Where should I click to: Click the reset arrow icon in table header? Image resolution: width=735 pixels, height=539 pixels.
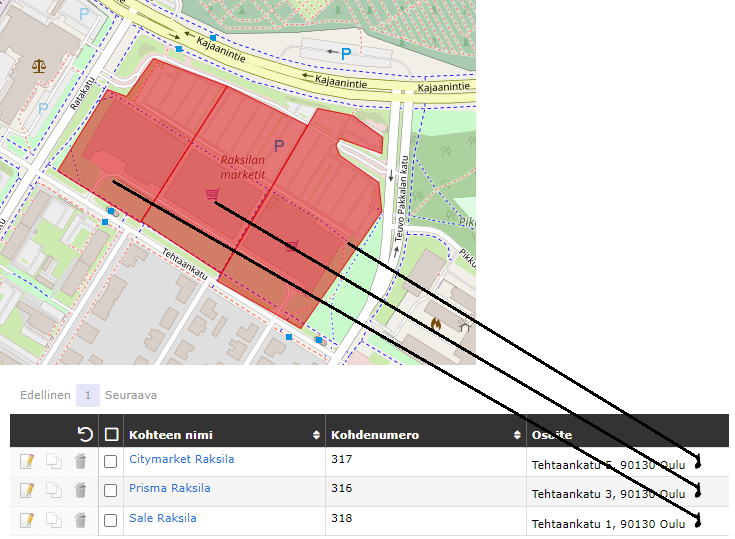84,434
